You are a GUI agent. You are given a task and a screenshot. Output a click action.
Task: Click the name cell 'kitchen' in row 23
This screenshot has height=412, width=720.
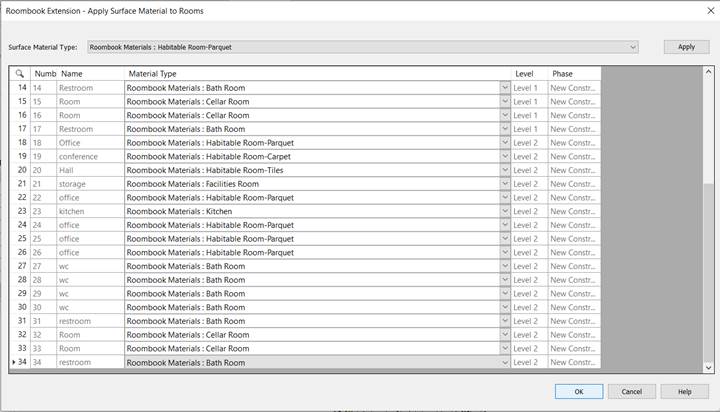tap(90, 211)
